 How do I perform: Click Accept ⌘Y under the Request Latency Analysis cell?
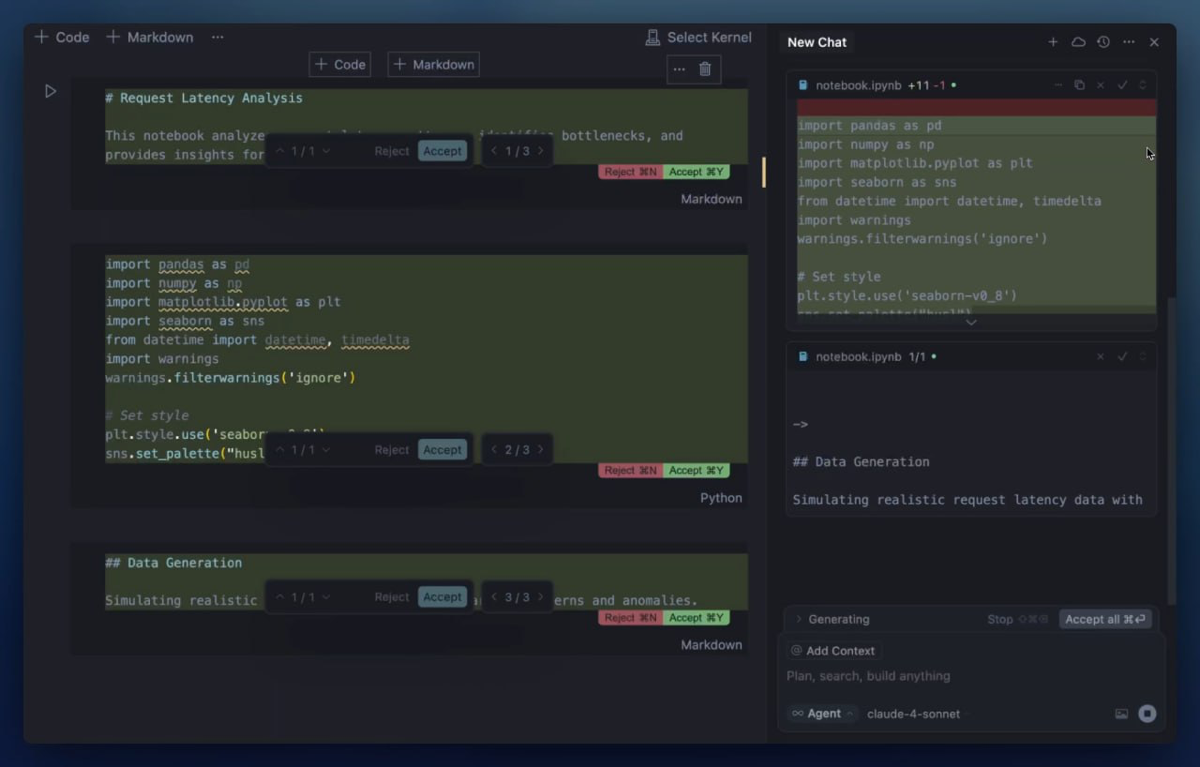[x=696, y=172]
